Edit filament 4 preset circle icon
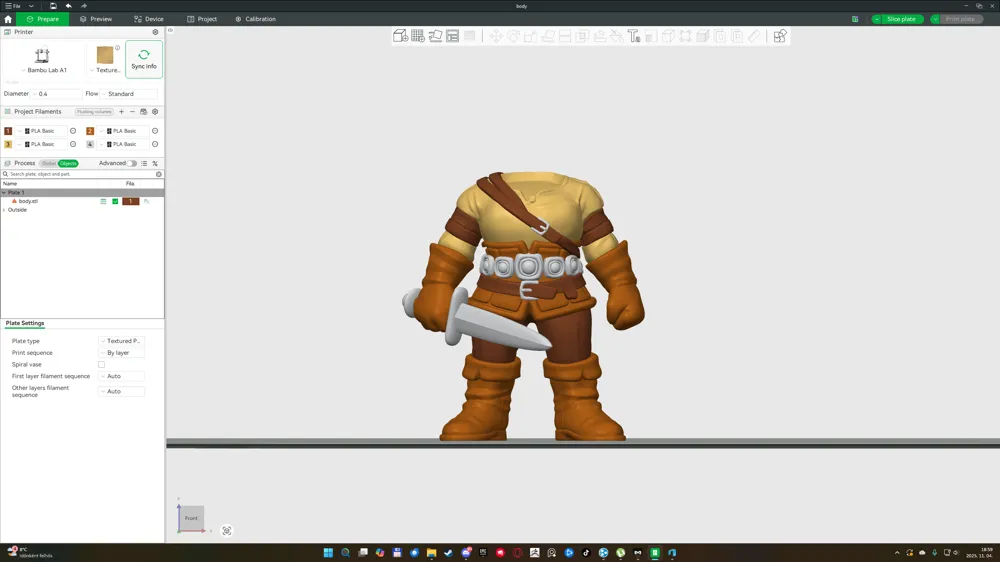The image size is (1000, 562). click(x=155, y=144)
